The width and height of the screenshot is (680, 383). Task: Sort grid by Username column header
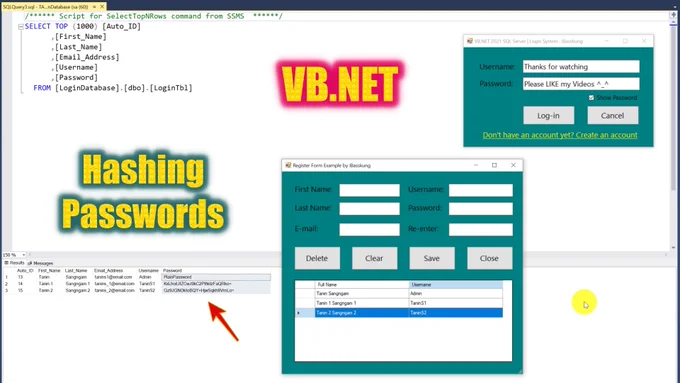coord(456,285)
